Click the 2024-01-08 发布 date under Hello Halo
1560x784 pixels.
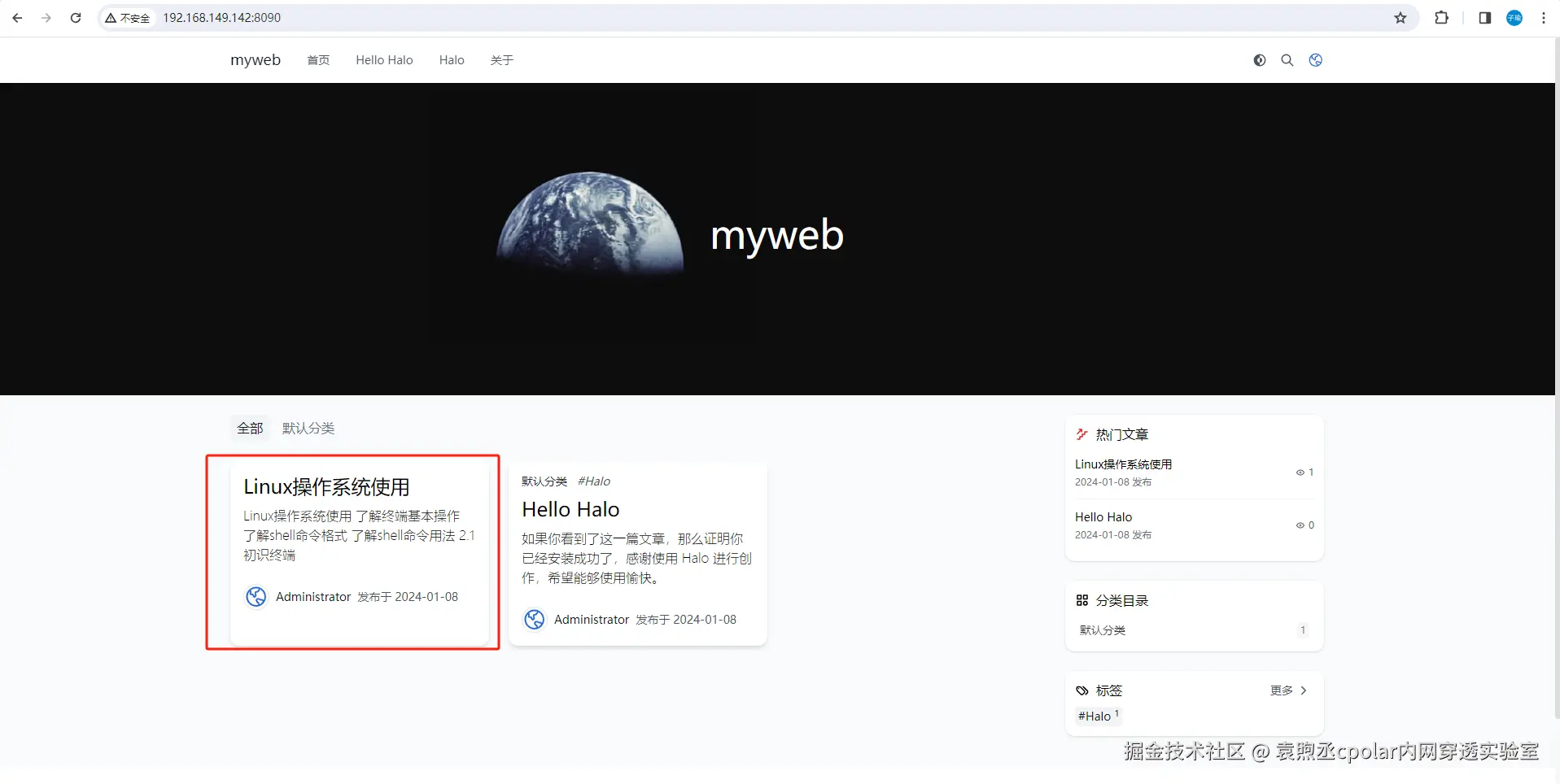point(1113,535)
